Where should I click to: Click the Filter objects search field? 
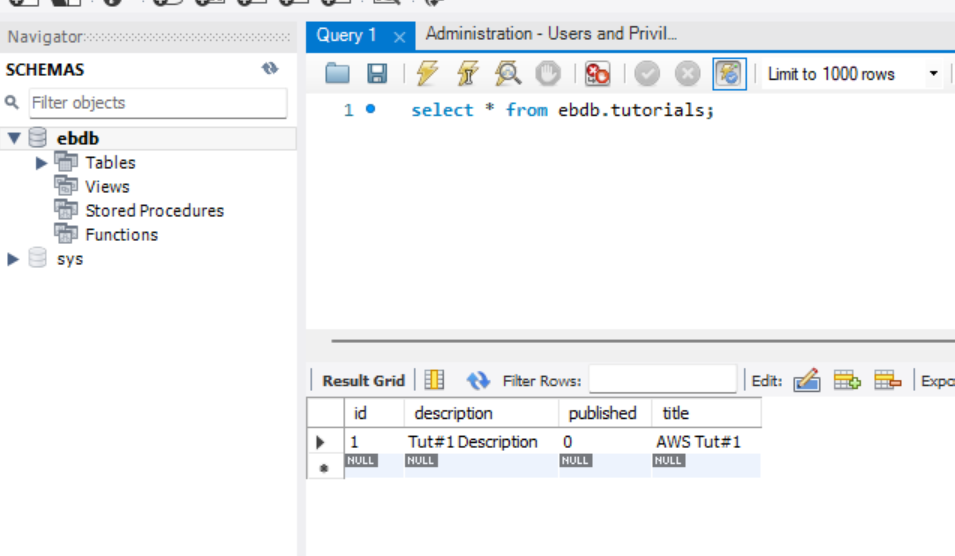tap(158, 102)
